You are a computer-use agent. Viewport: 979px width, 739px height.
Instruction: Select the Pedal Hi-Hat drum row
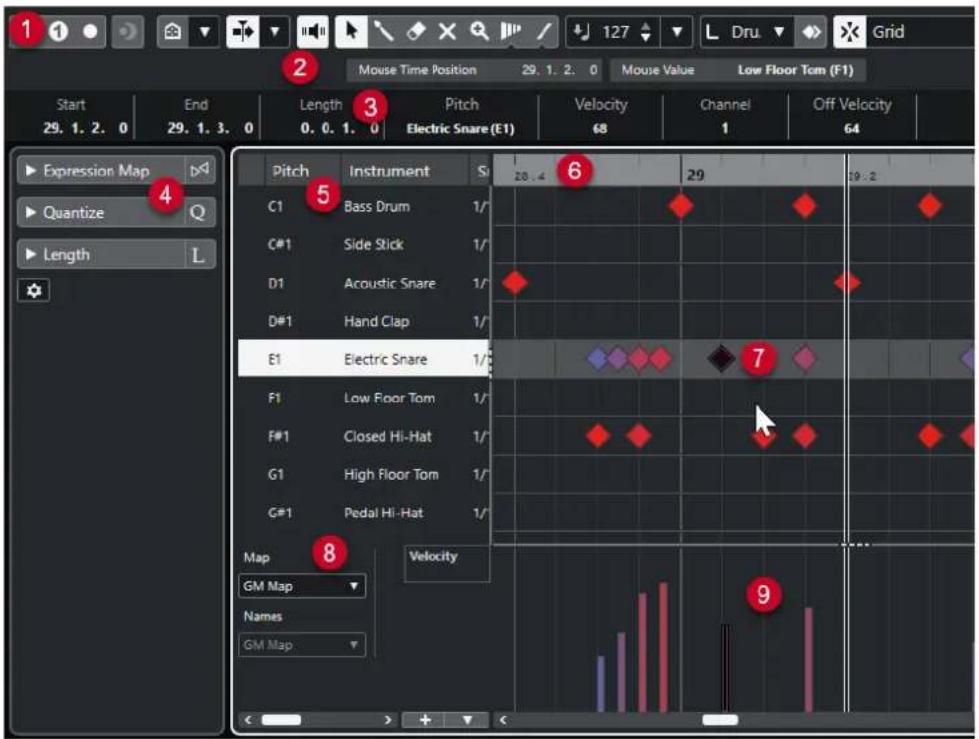364,513
